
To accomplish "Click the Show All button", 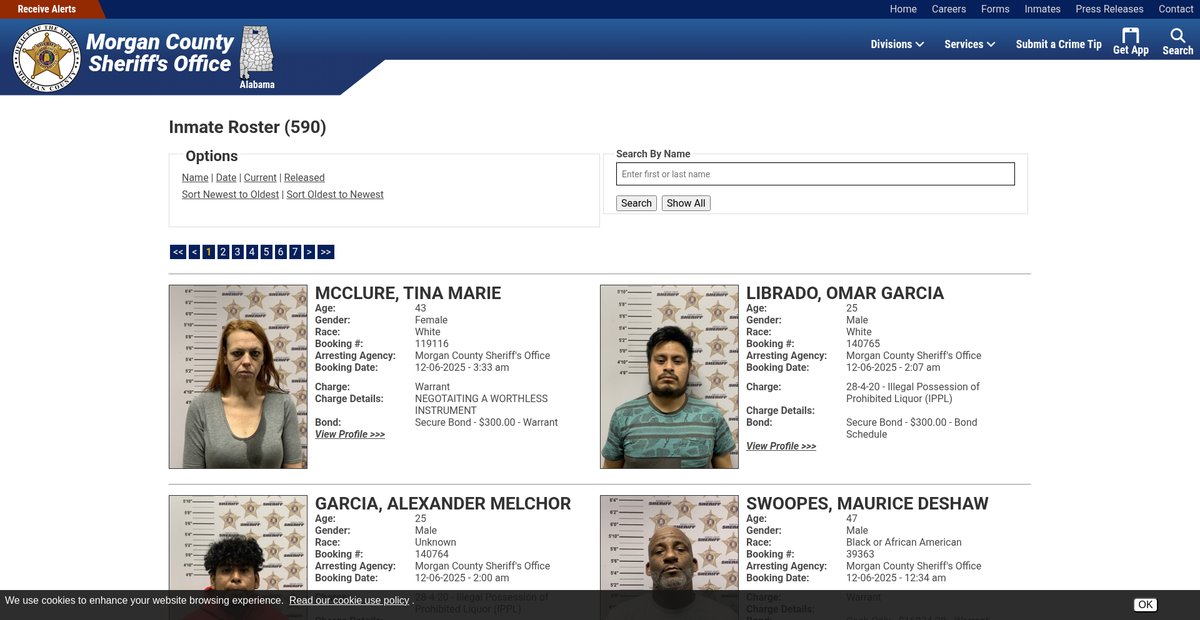I will point(686,203).
